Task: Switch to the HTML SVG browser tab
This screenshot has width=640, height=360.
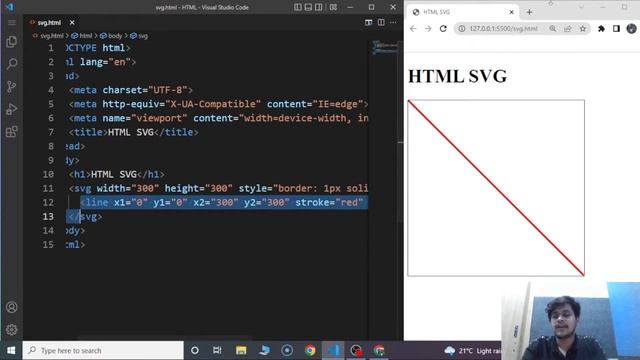Action: click(x=463, y=12)
